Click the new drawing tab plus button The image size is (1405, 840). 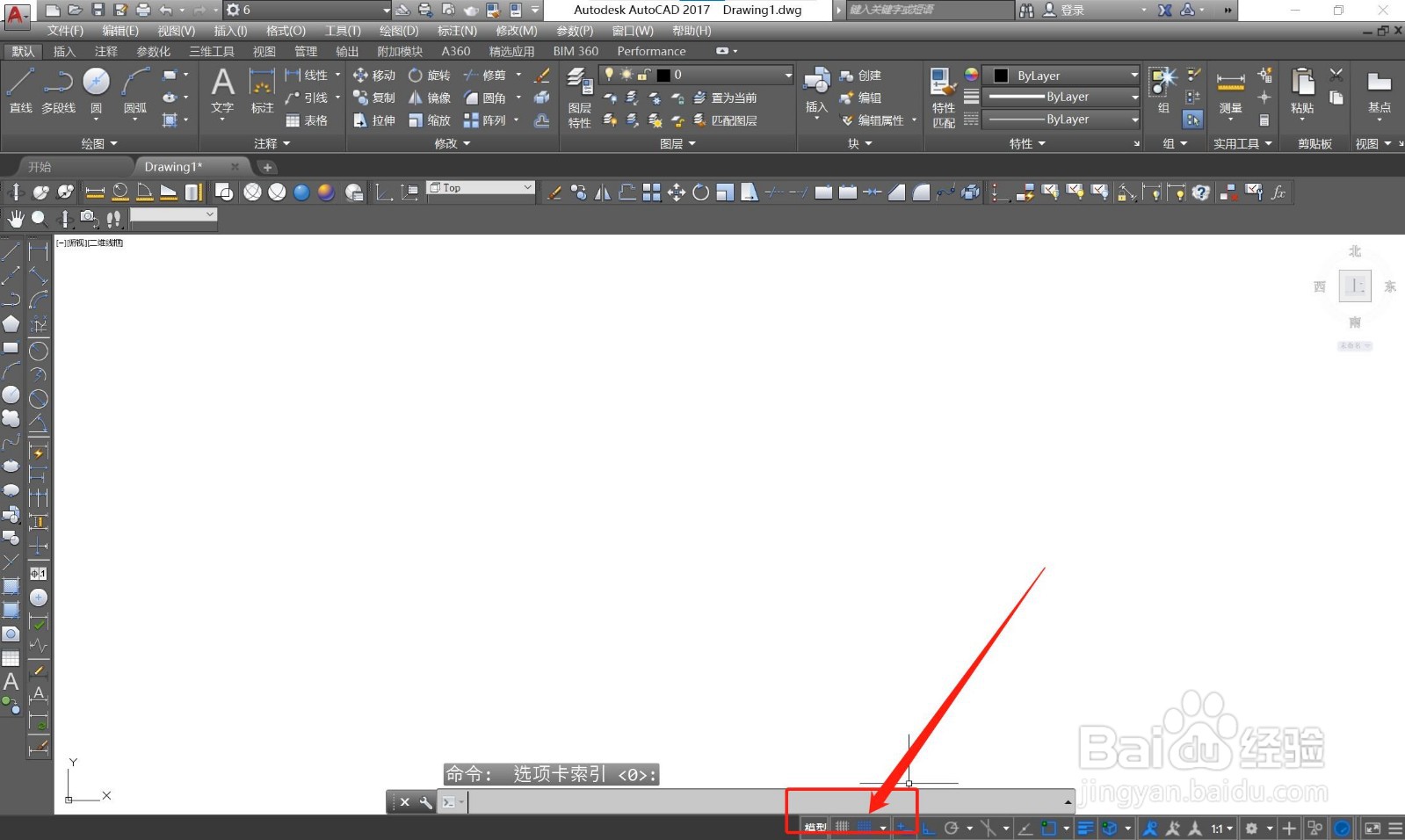(267, 167)
